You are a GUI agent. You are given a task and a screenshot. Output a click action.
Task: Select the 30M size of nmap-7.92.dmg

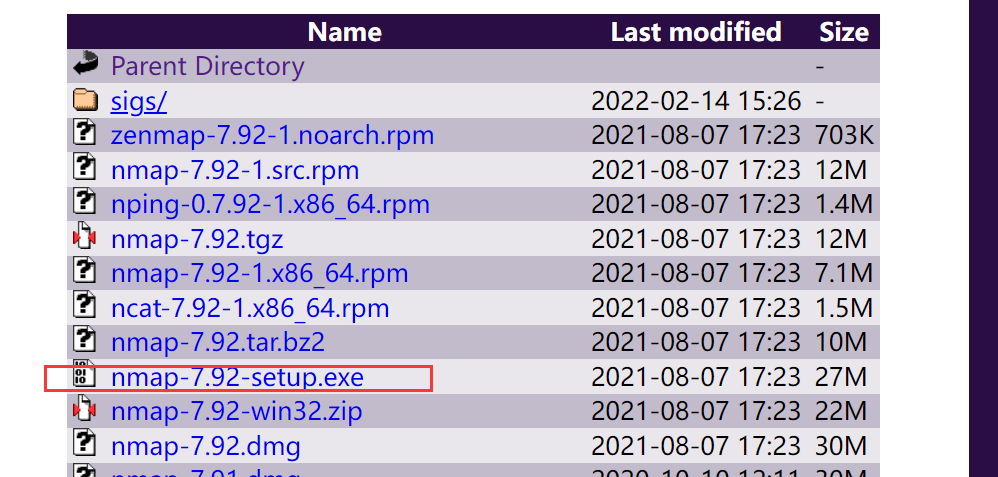[x=841, y=446]
